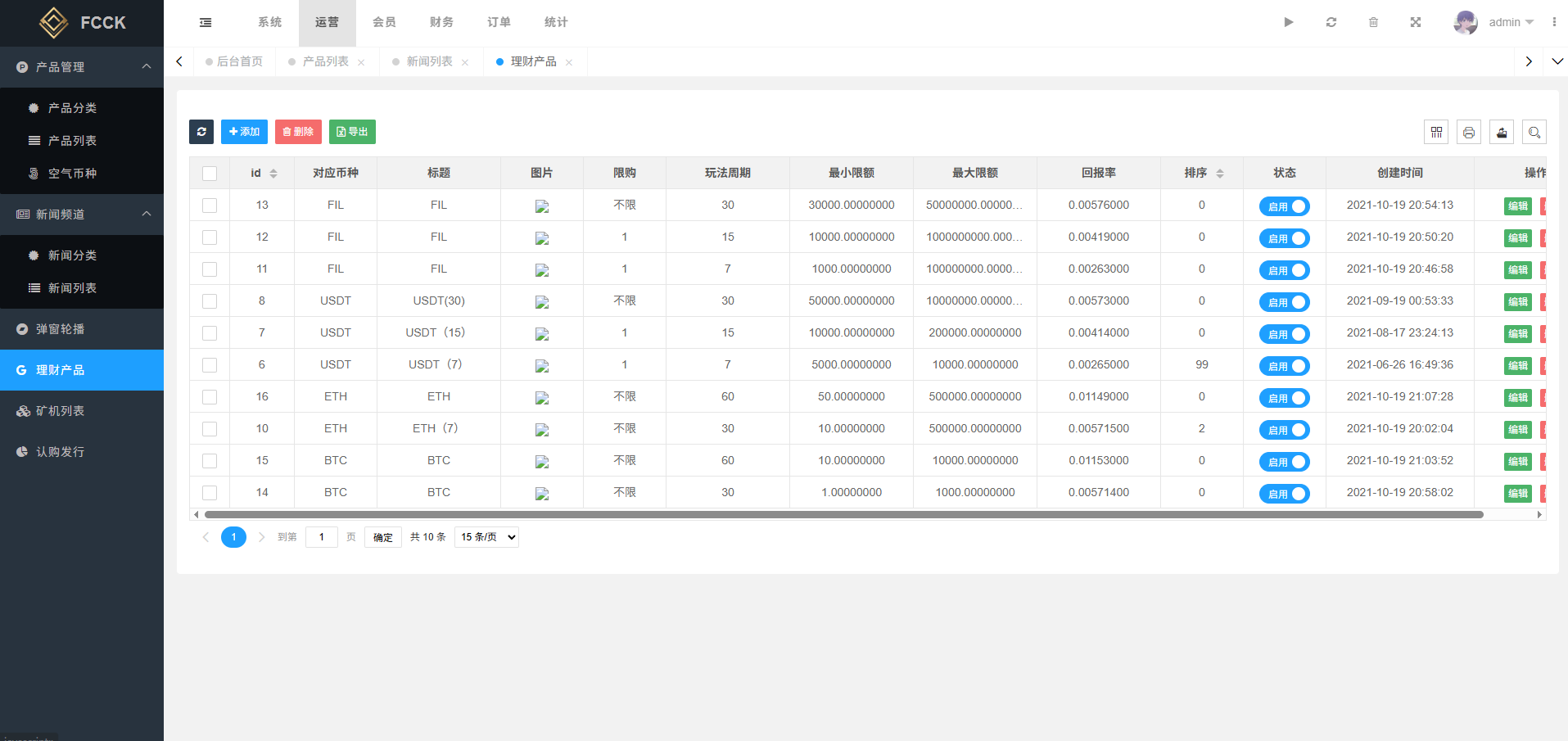Click the page number input field

[322, 537]
